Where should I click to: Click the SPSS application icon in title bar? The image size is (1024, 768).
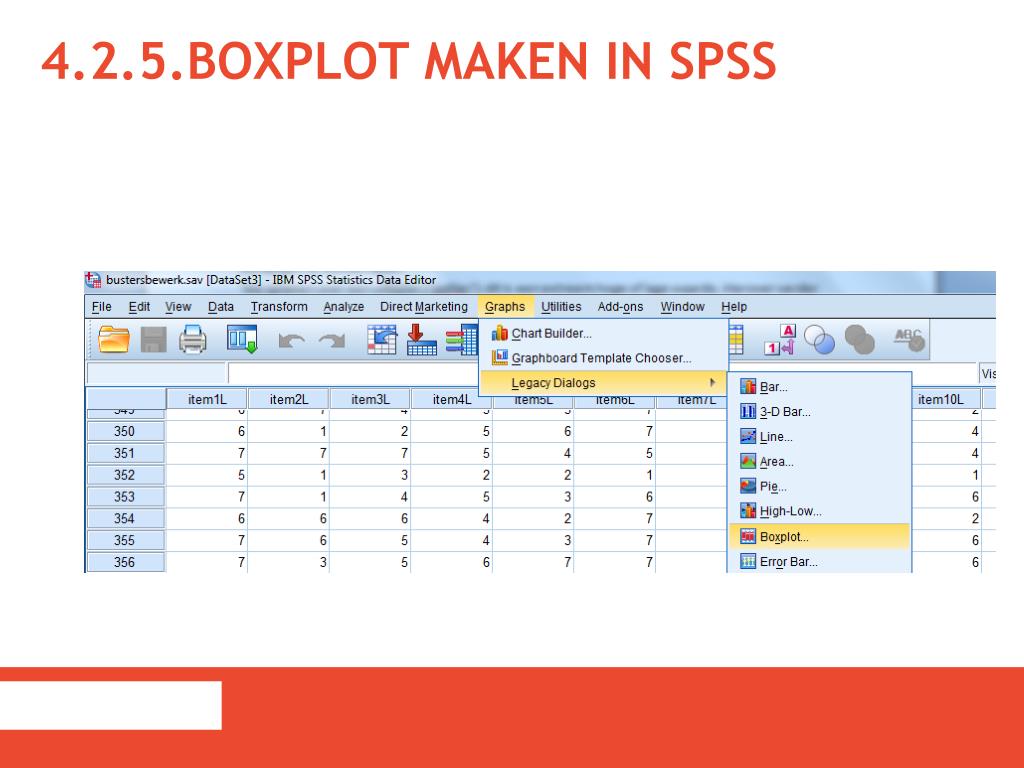tap(93, 280)
